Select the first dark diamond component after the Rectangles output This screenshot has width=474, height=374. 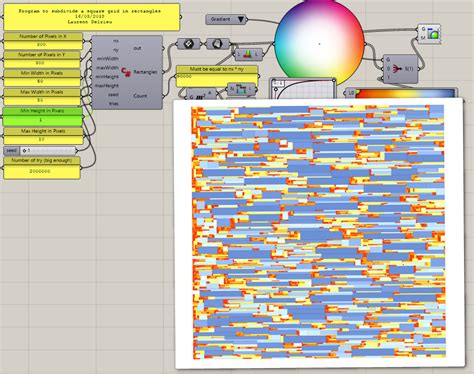[x=189, y=44]
